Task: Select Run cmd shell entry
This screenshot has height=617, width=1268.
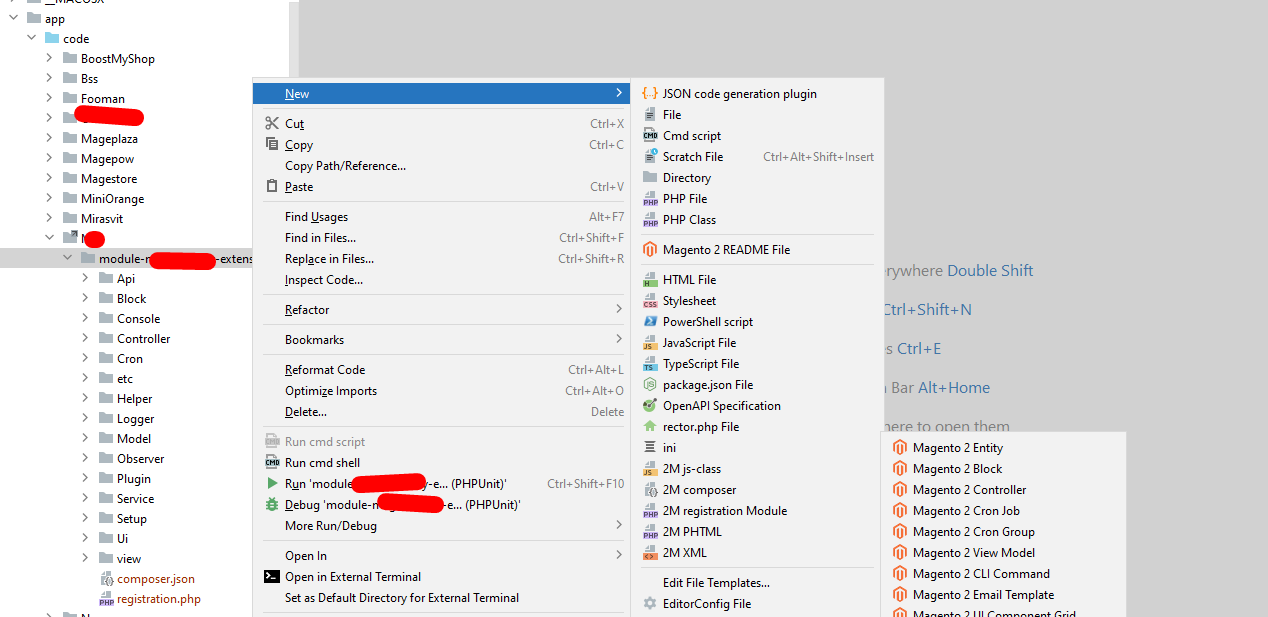Action: coord(442,462)
